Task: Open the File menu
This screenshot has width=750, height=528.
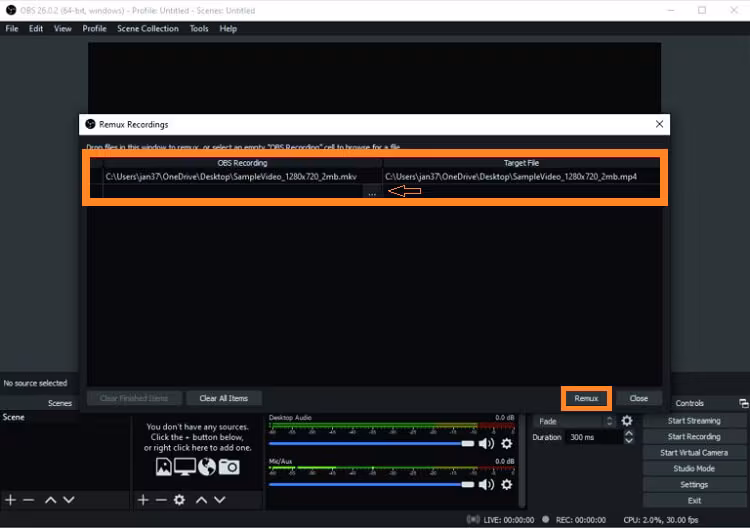Action: (11, 29)
